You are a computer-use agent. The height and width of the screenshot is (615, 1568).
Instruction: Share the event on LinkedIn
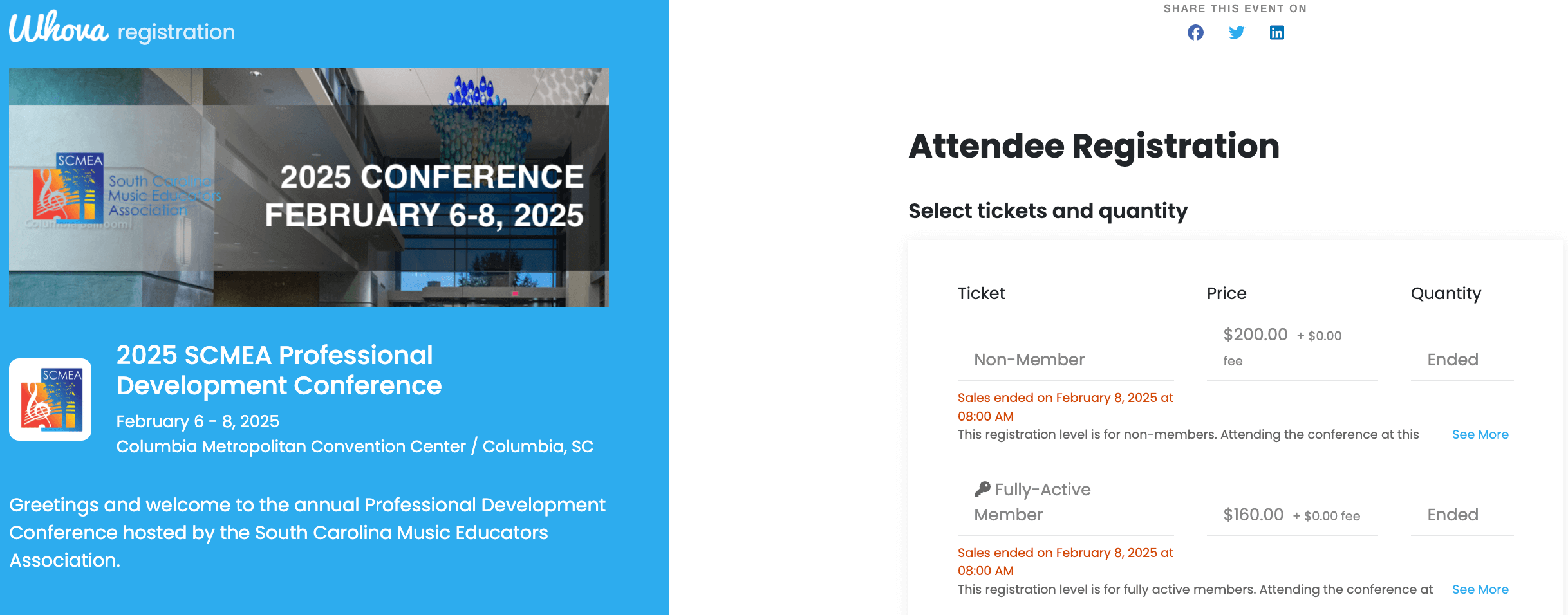coord(1277,33)
